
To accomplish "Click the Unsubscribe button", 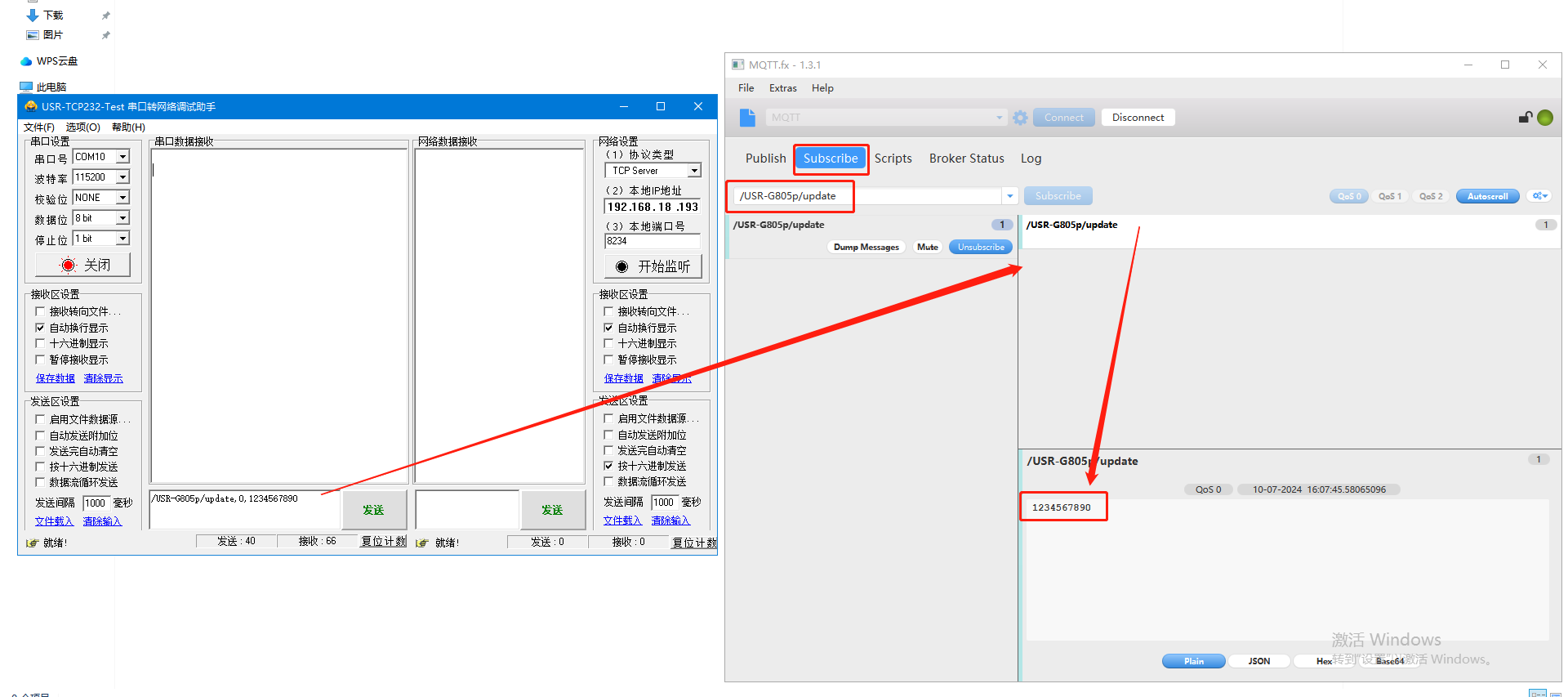I will pos(980,247).
